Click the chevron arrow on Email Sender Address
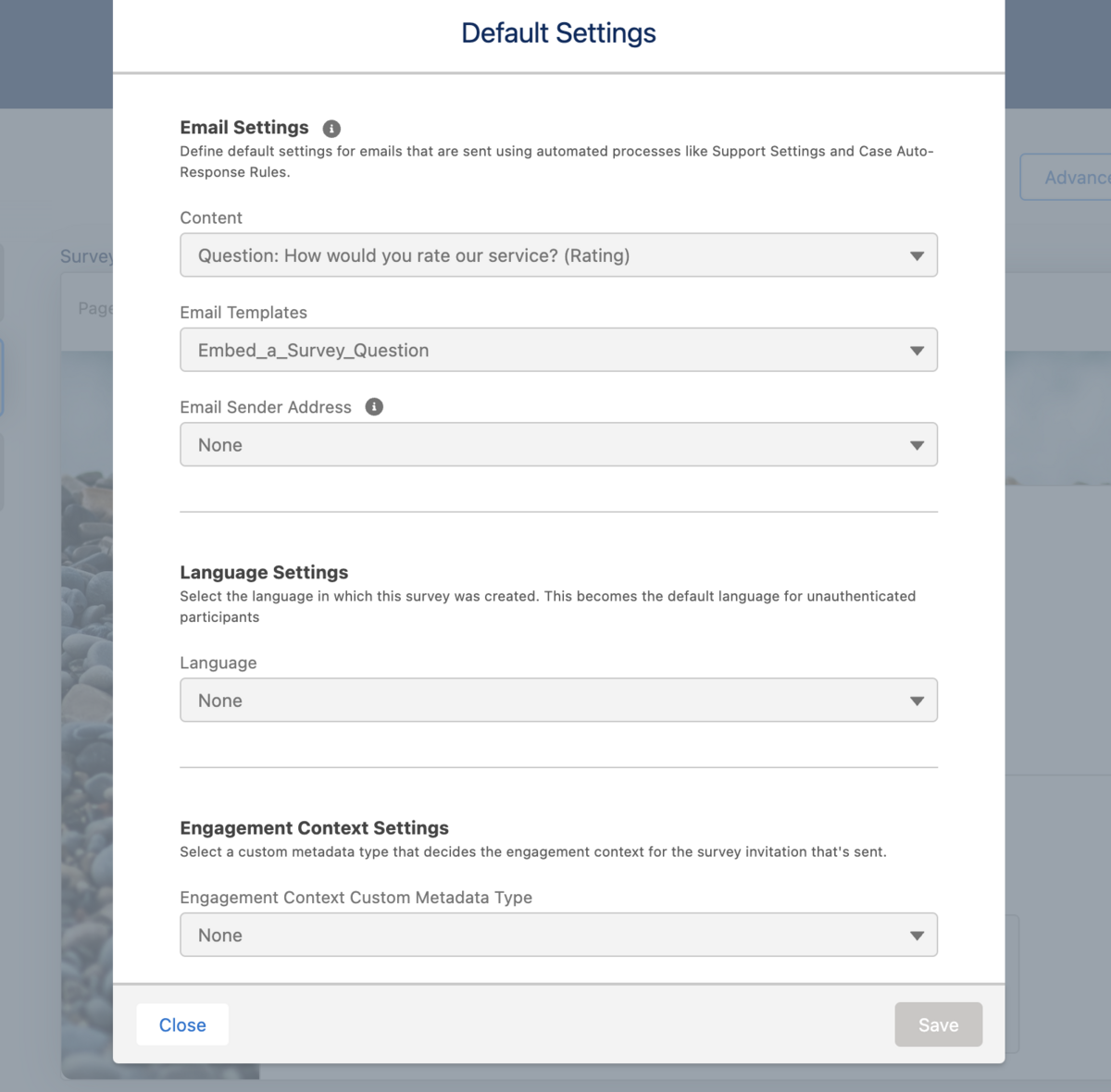The image size is (1111, 1092). pos(917,444)
